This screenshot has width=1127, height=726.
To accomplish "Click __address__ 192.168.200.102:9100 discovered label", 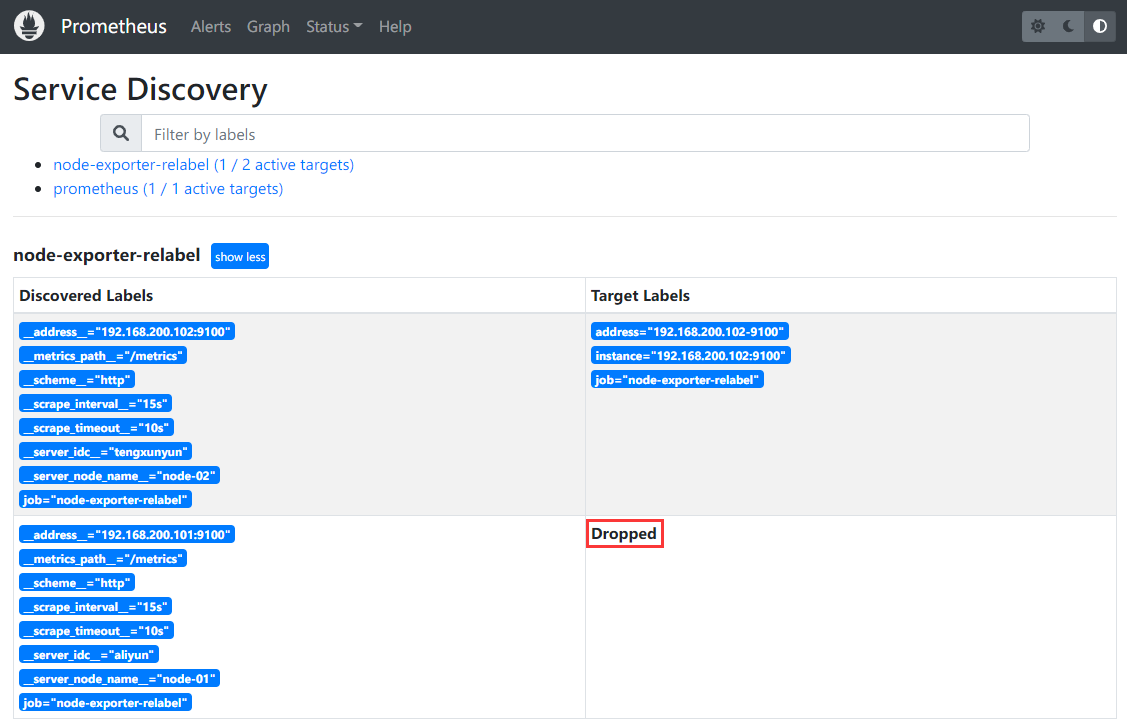I will (x=127, y=331).
